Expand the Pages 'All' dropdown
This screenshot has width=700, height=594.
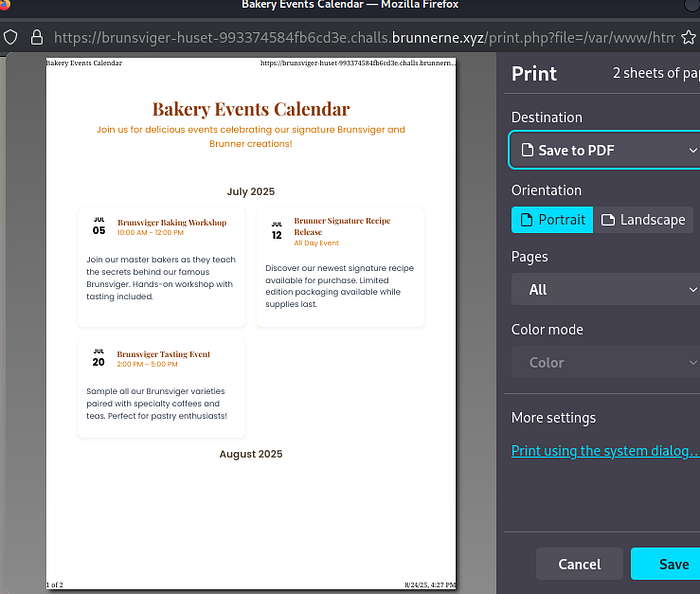604,289
